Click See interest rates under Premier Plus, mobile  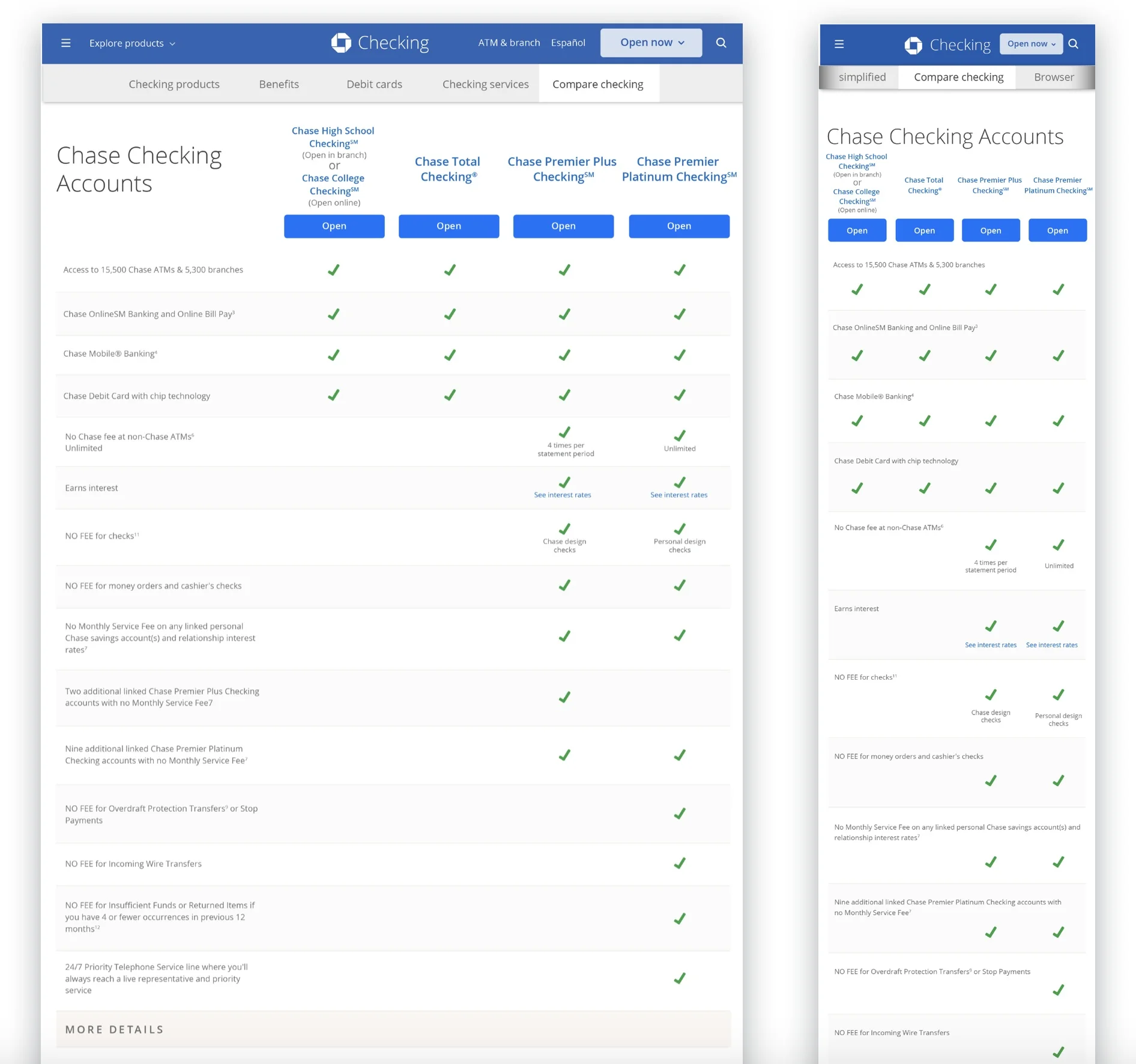[x=991, y=645]
